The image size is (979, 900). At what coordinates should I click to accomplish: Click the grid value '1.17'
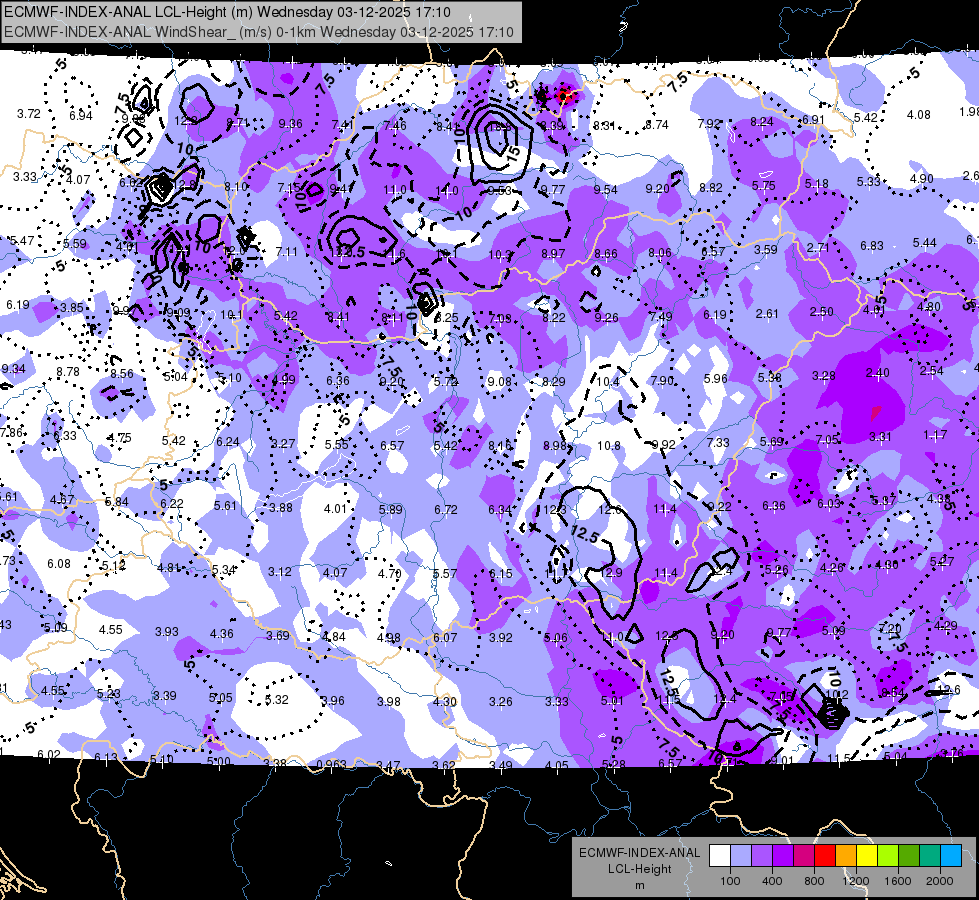coord(935,435)
